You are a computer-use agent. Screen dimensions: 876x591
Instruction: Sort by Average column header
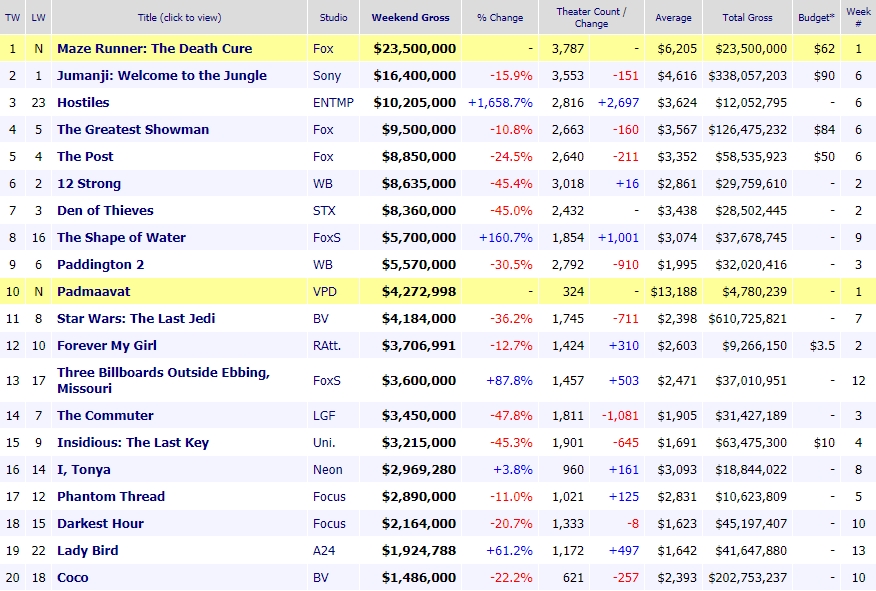click(673, 17)
